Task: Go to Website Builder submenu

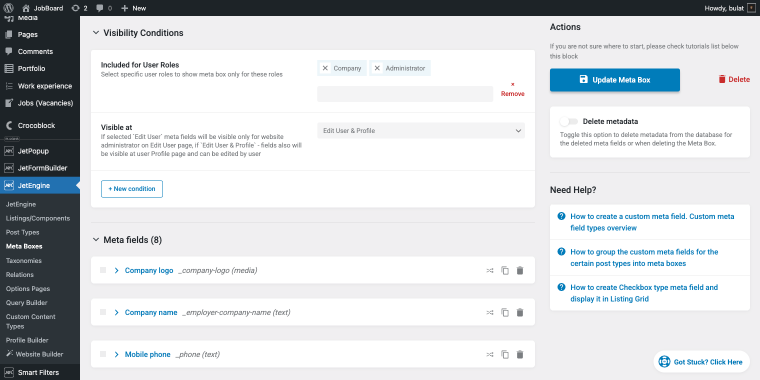Action: coord(35,354)
